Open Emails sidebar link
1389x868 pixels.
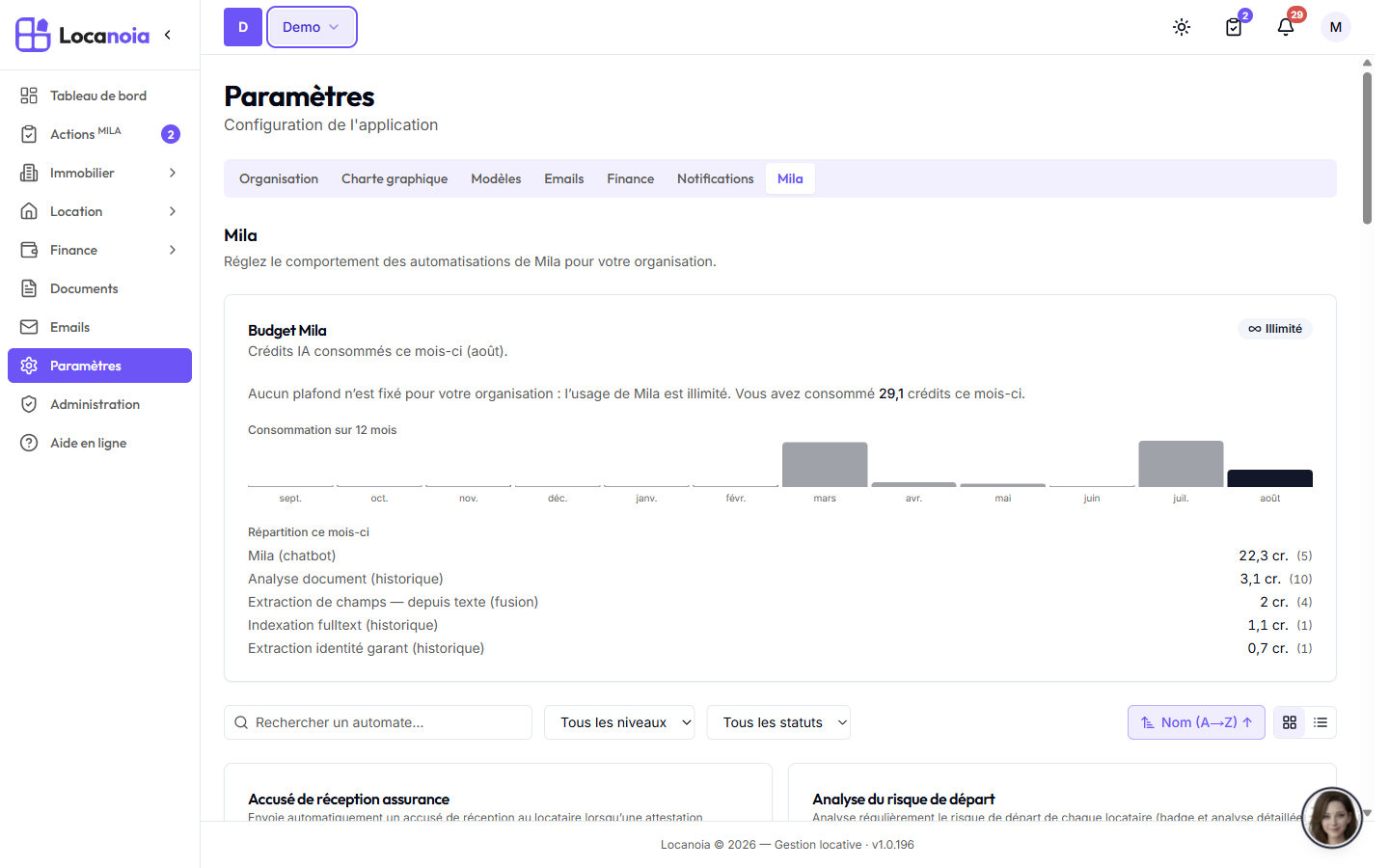99,327
